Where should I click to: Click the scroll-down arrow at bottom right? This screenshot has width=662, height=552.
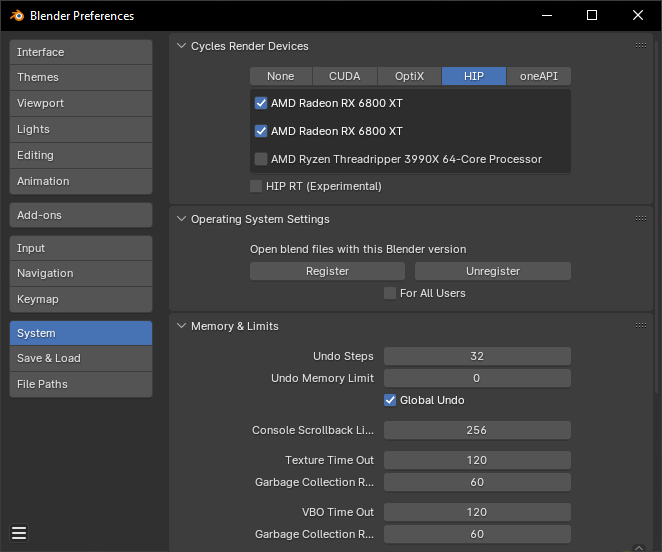[x=639, y=547]
